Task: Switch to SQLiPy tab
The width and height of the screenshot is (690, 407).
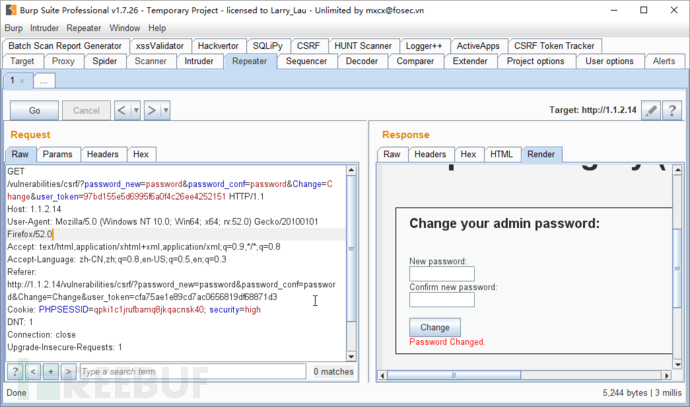Action: click(x=268, y=46)
